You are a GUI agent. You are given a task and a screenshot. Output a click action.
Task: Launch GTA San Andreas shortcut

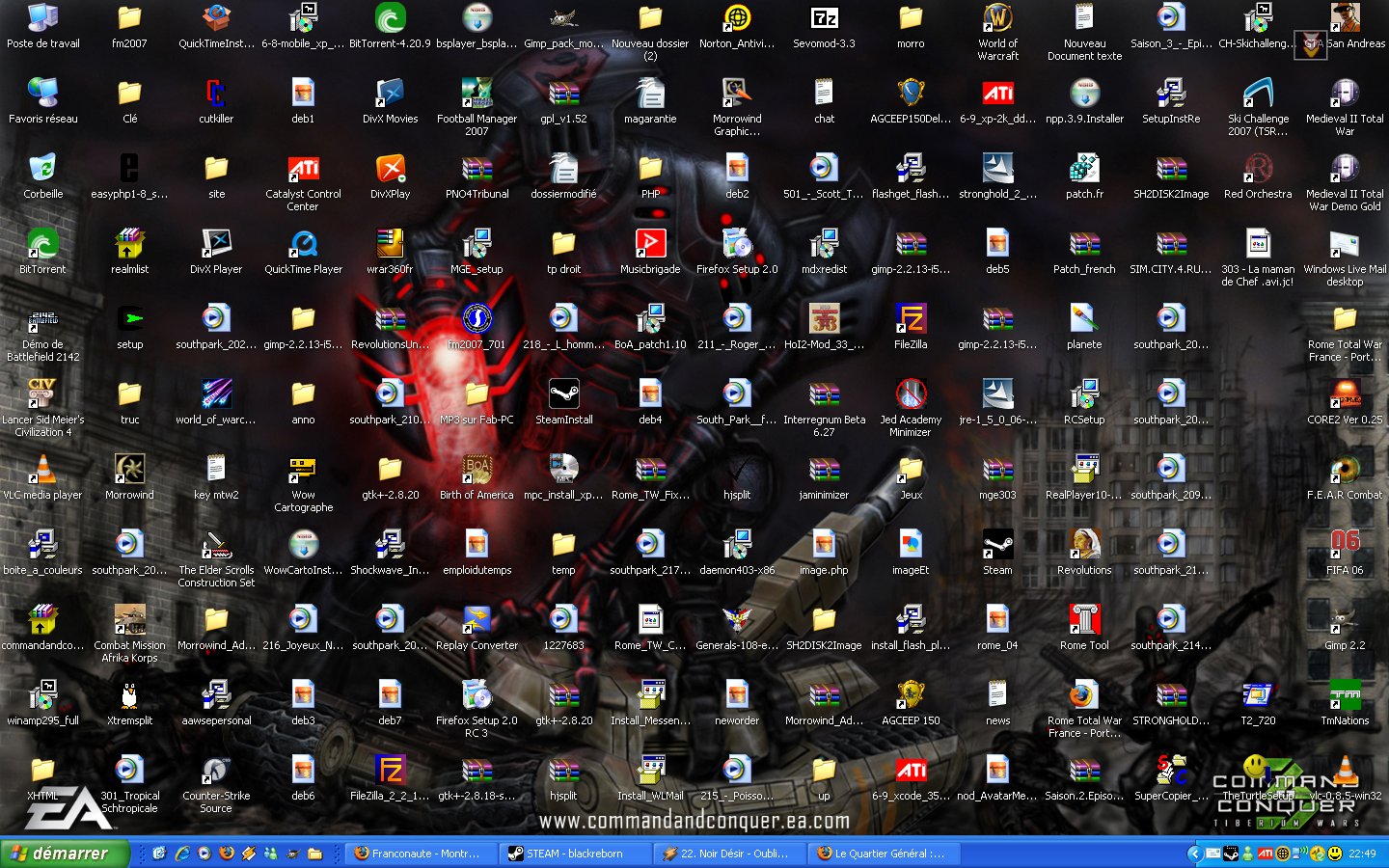(1346, 26)
